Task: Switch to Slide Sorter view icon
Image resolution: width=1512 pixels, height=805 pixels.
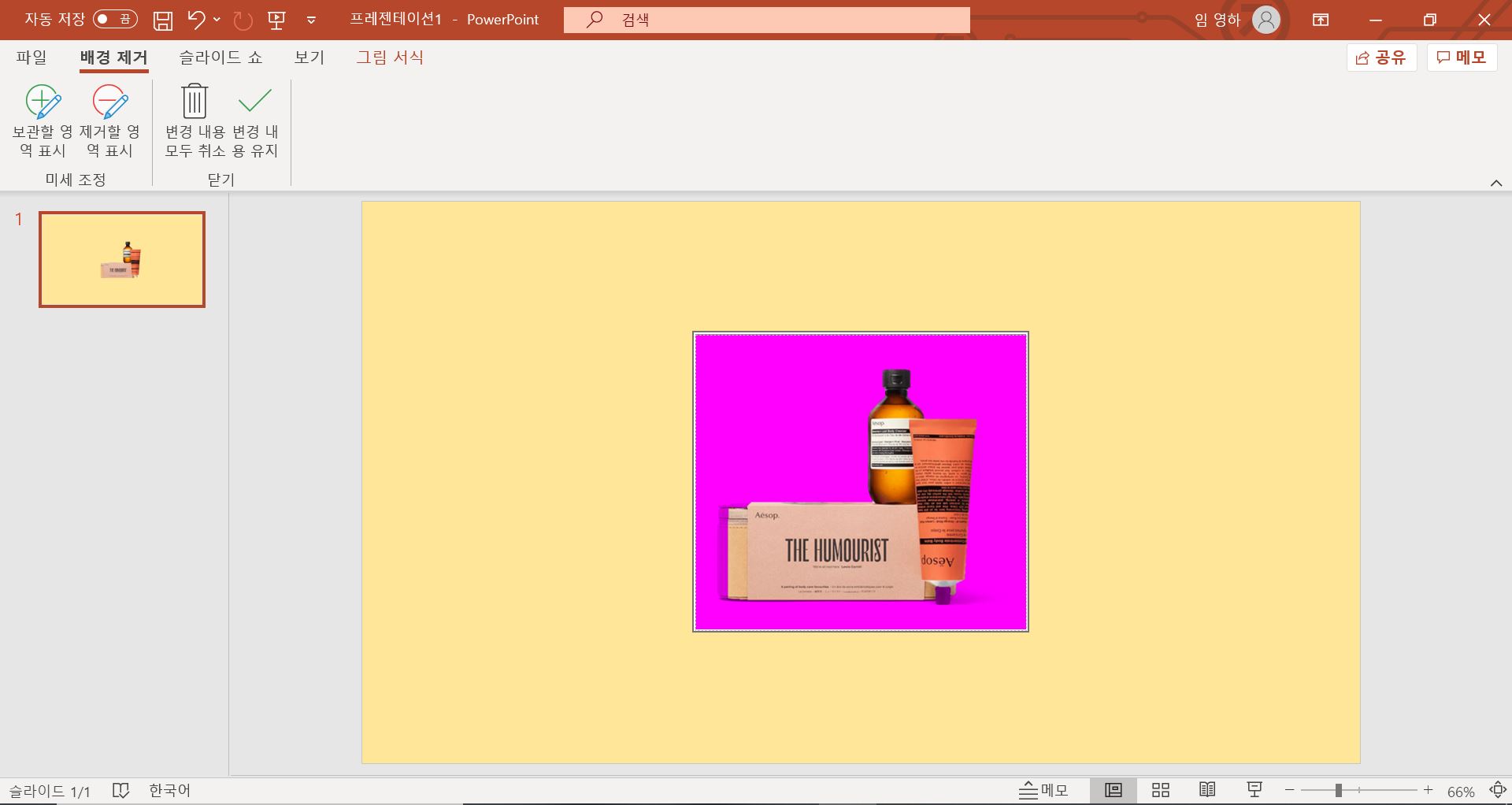Action: (x=1161, y=790)
